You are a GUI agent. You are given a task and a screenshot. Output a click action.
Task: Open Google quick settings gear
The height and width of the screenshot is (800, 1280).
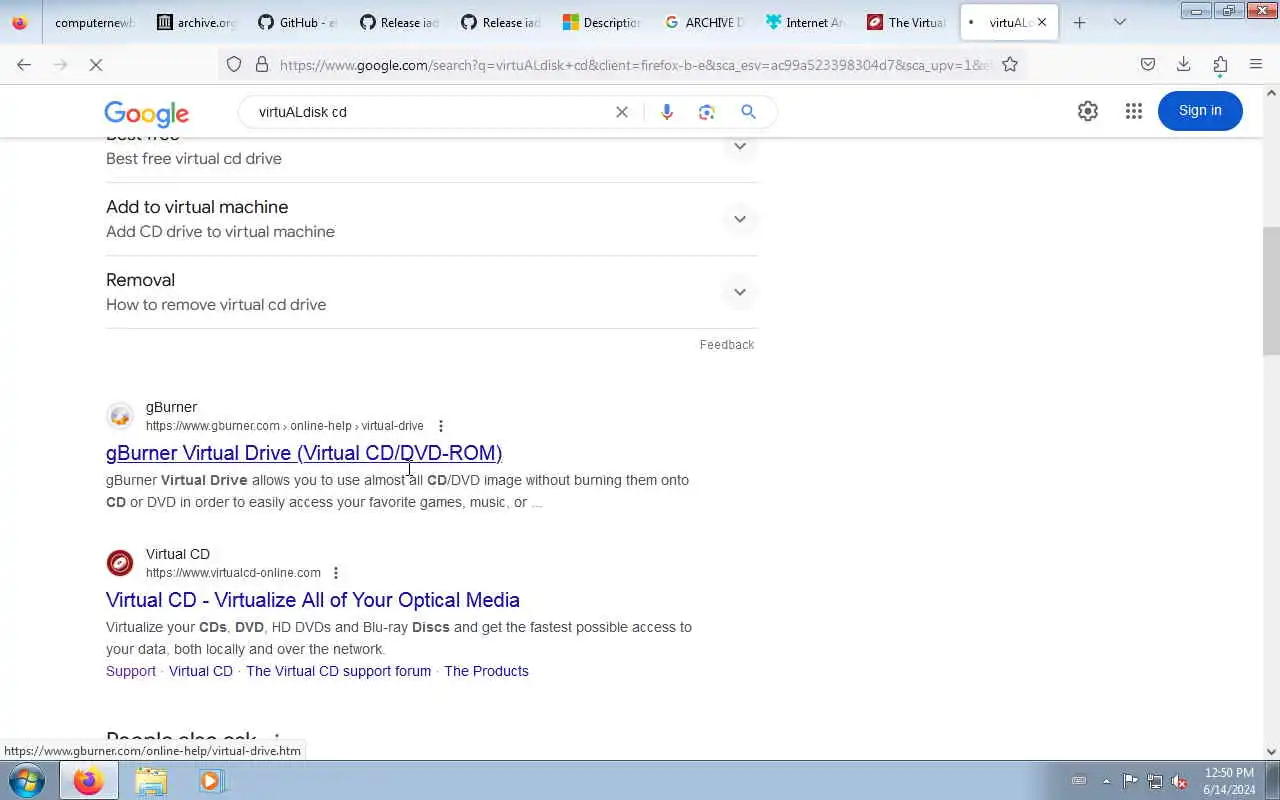[1088, 111]
